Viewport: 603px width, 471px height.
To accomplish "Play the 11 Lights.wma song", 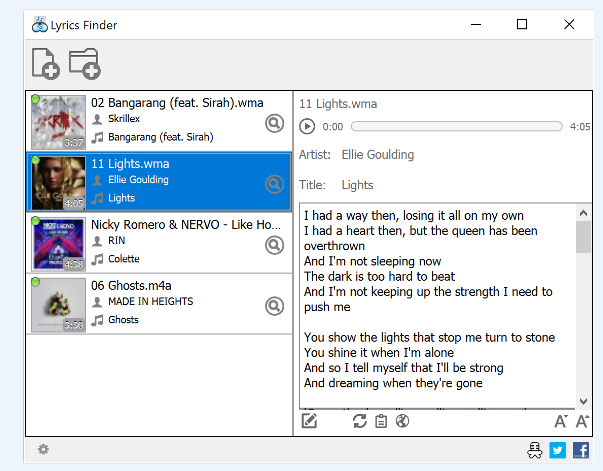I will (x=307, y=126).
